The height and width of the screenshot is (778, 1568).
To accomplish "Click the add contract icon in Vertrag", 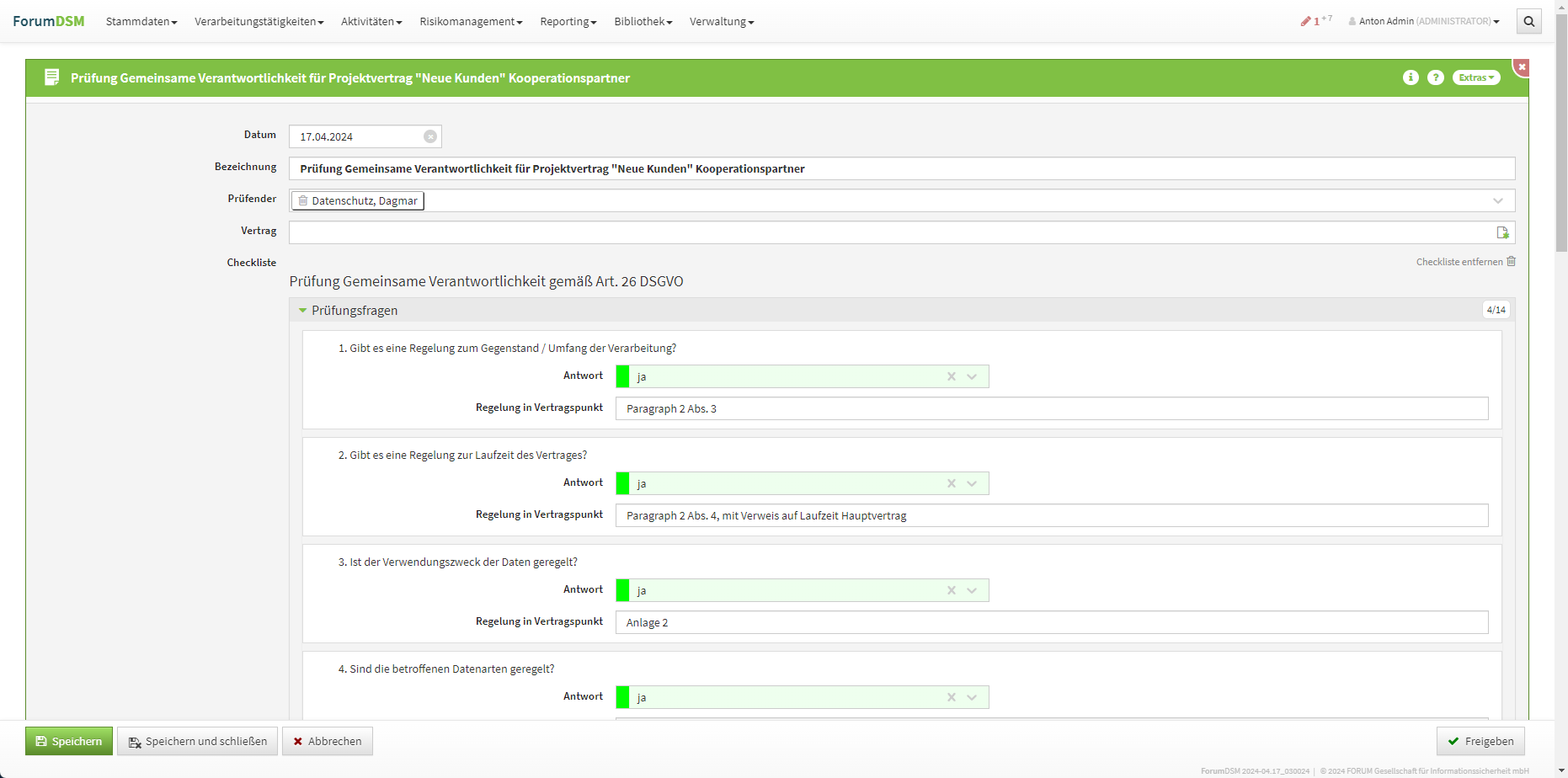I will [1502, 232].
